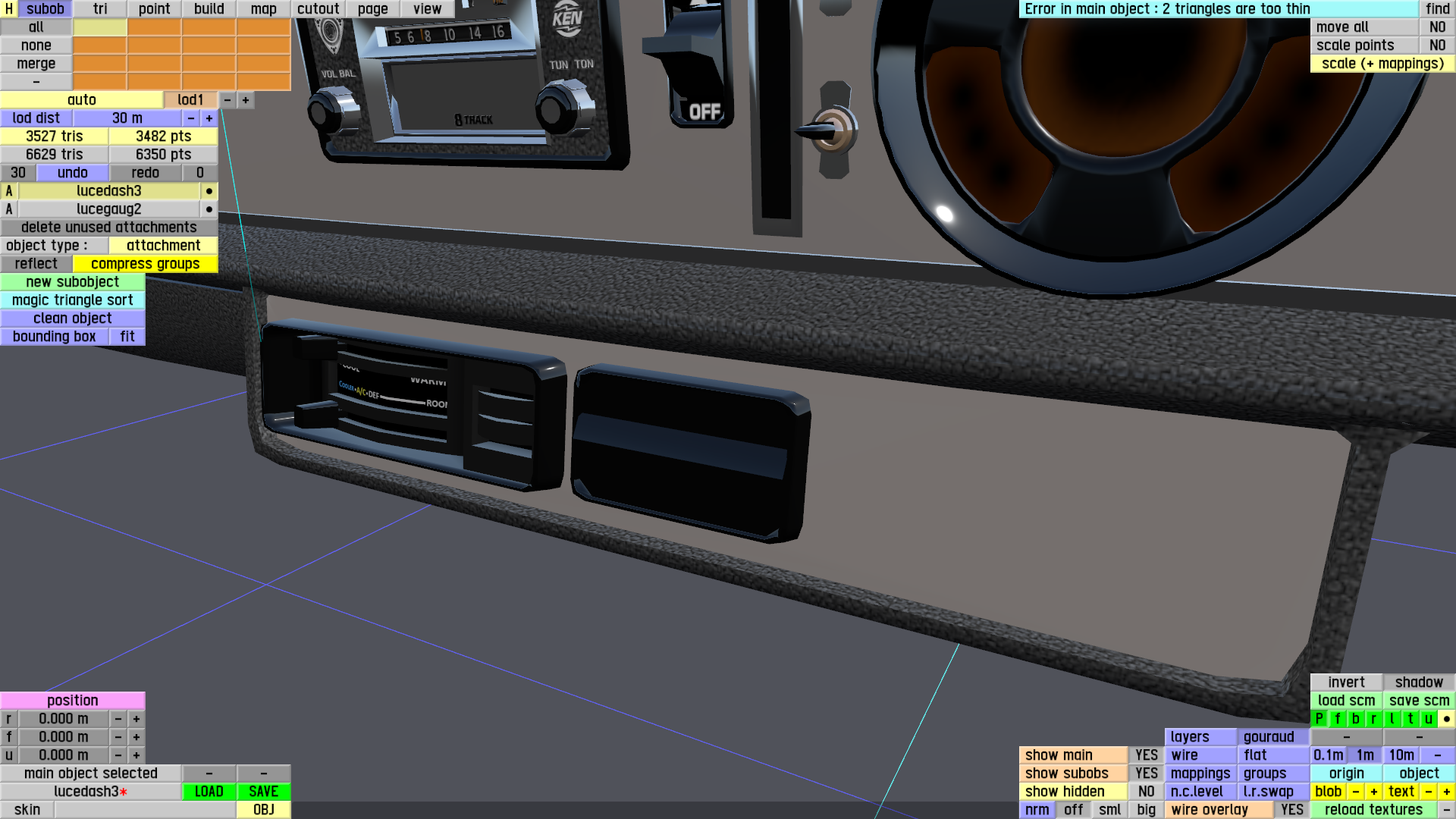Toggle show hidden NO setting
Screen dimensions: 1456x819
1146,792
